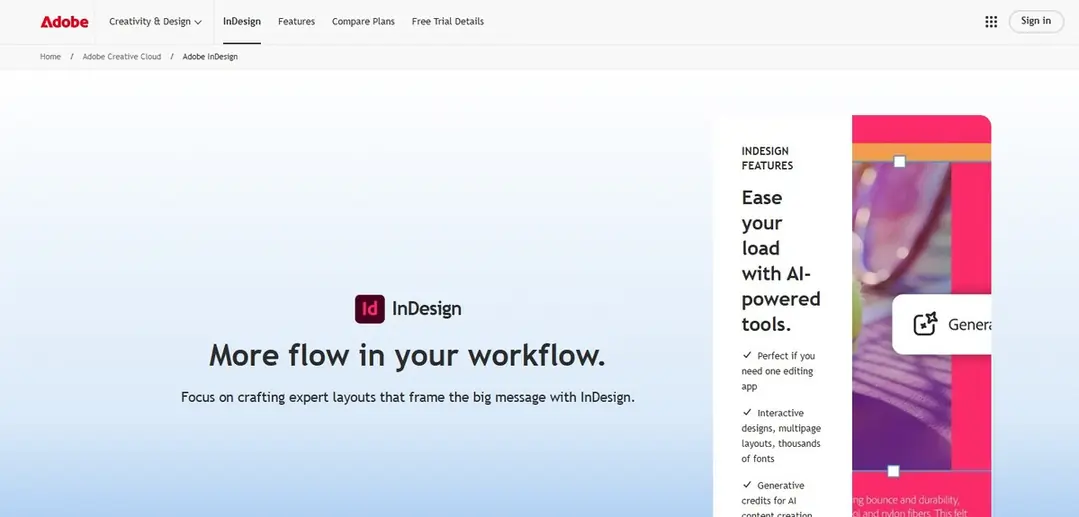Go to Home breadcrumb link
Viewport: 1079px width, 517px height.
[50, 56]
